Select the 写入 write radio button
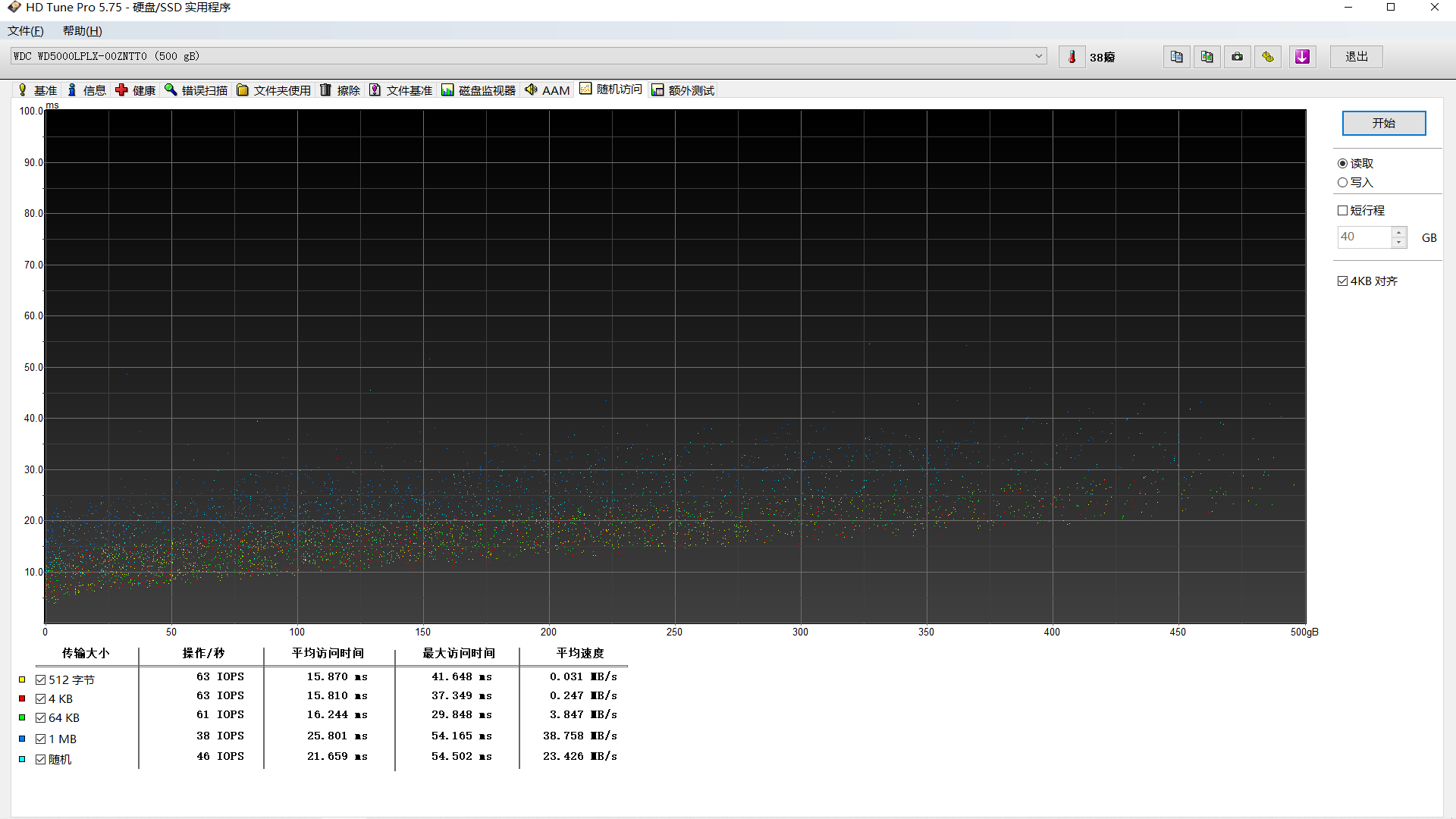Image resolution: width=1456 pixels, height=819 pixels. pos(1342,183)
